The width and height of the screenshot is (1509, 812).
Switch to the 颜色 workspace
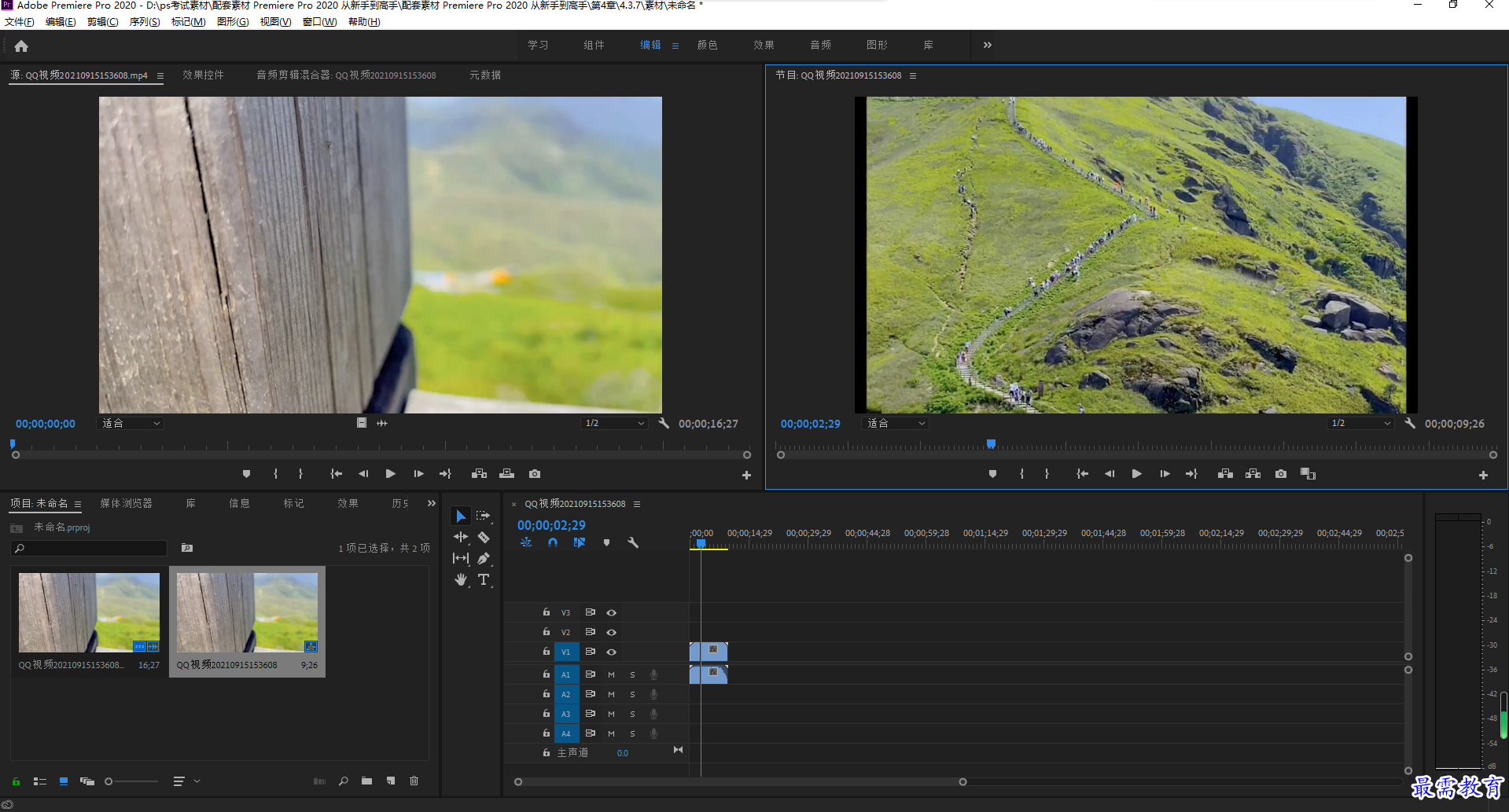(707, 45)
